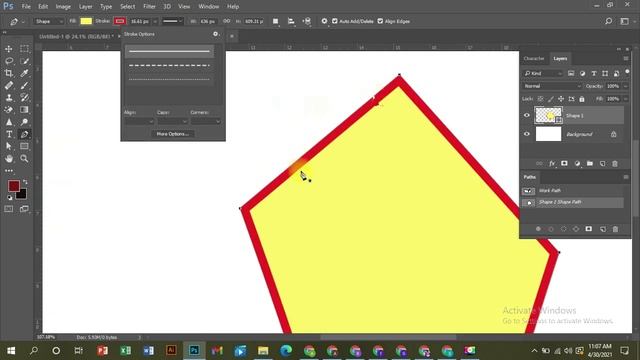
Task: Toggle the Auto Add/Delete checkbox
Action: [335, 21]
